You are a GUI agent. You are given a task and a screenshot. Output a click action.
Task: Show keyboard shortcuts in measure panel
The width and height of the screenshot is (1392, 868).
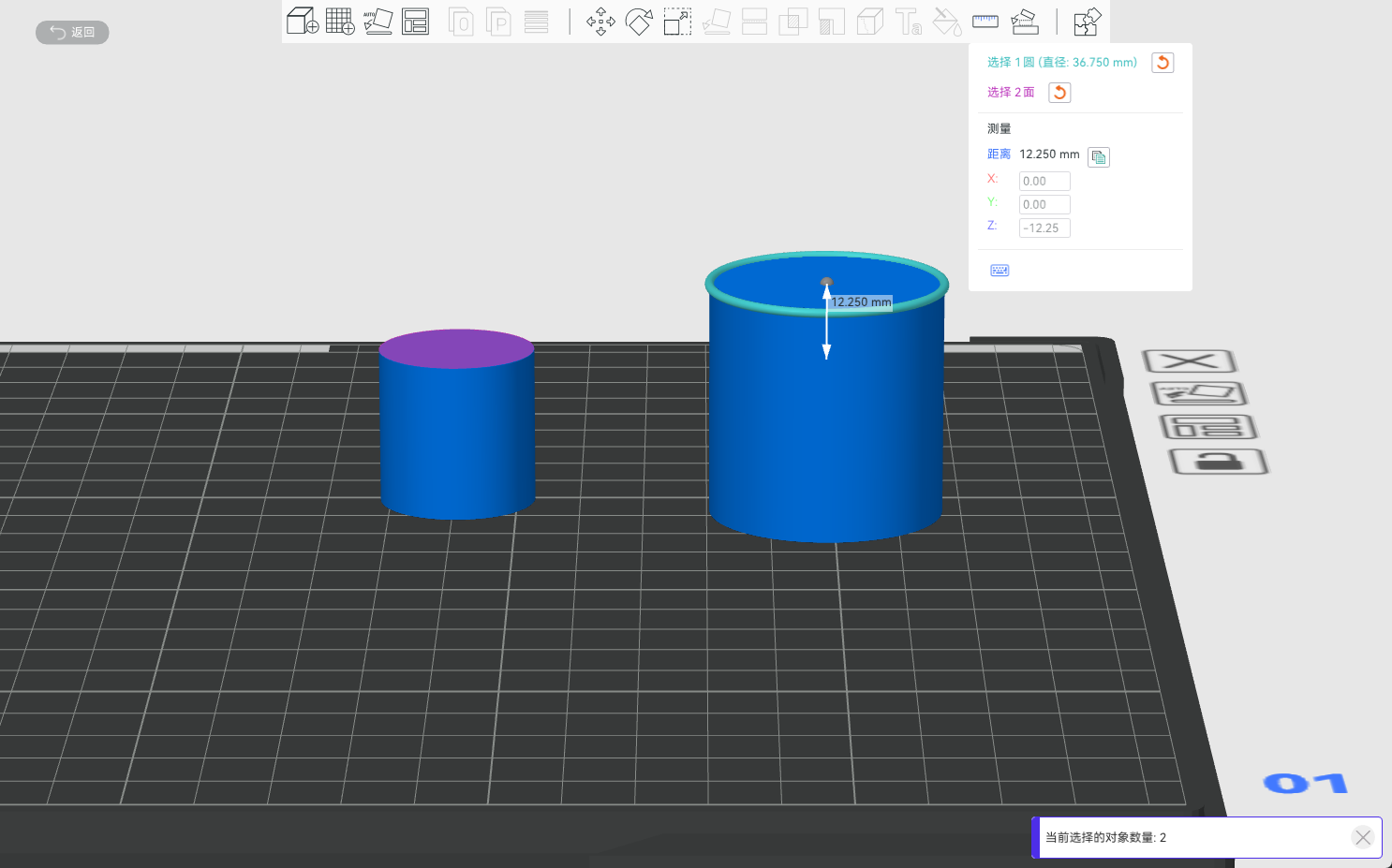(x=1000, y=271)
